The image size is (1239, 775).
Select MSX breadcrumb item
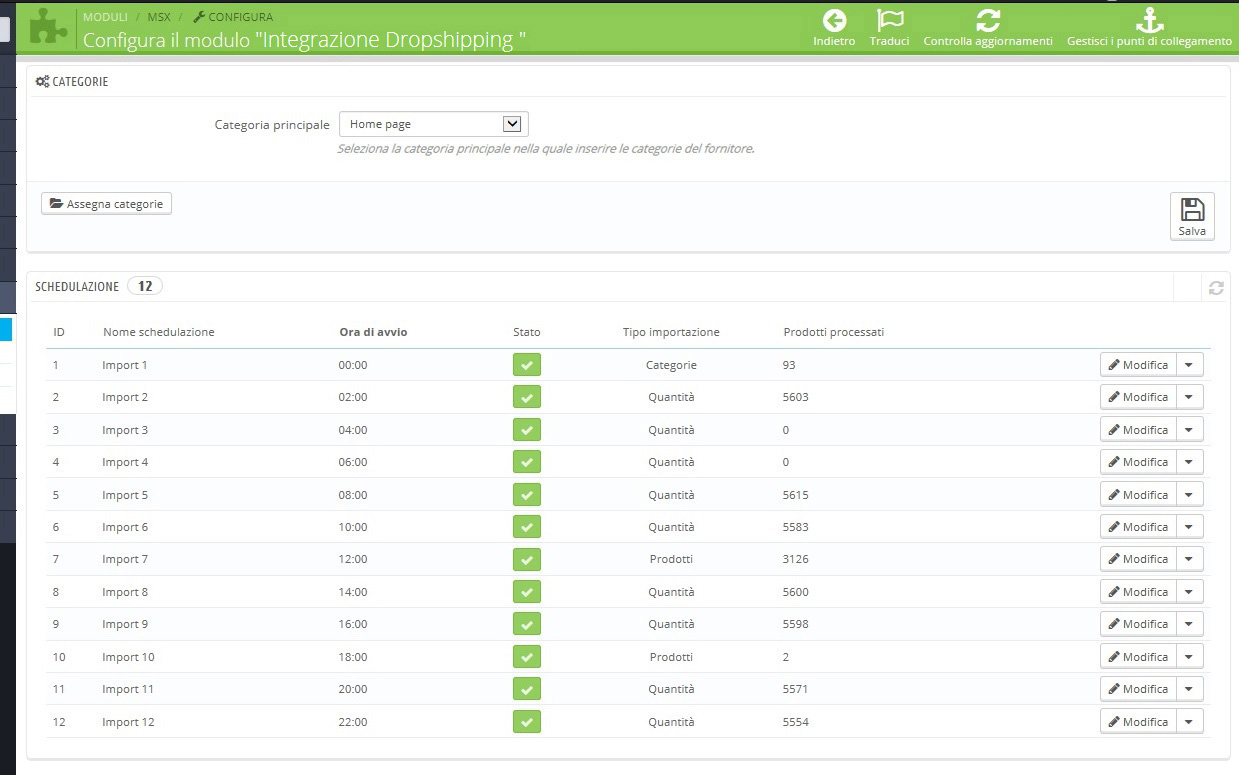pos(159,17)
